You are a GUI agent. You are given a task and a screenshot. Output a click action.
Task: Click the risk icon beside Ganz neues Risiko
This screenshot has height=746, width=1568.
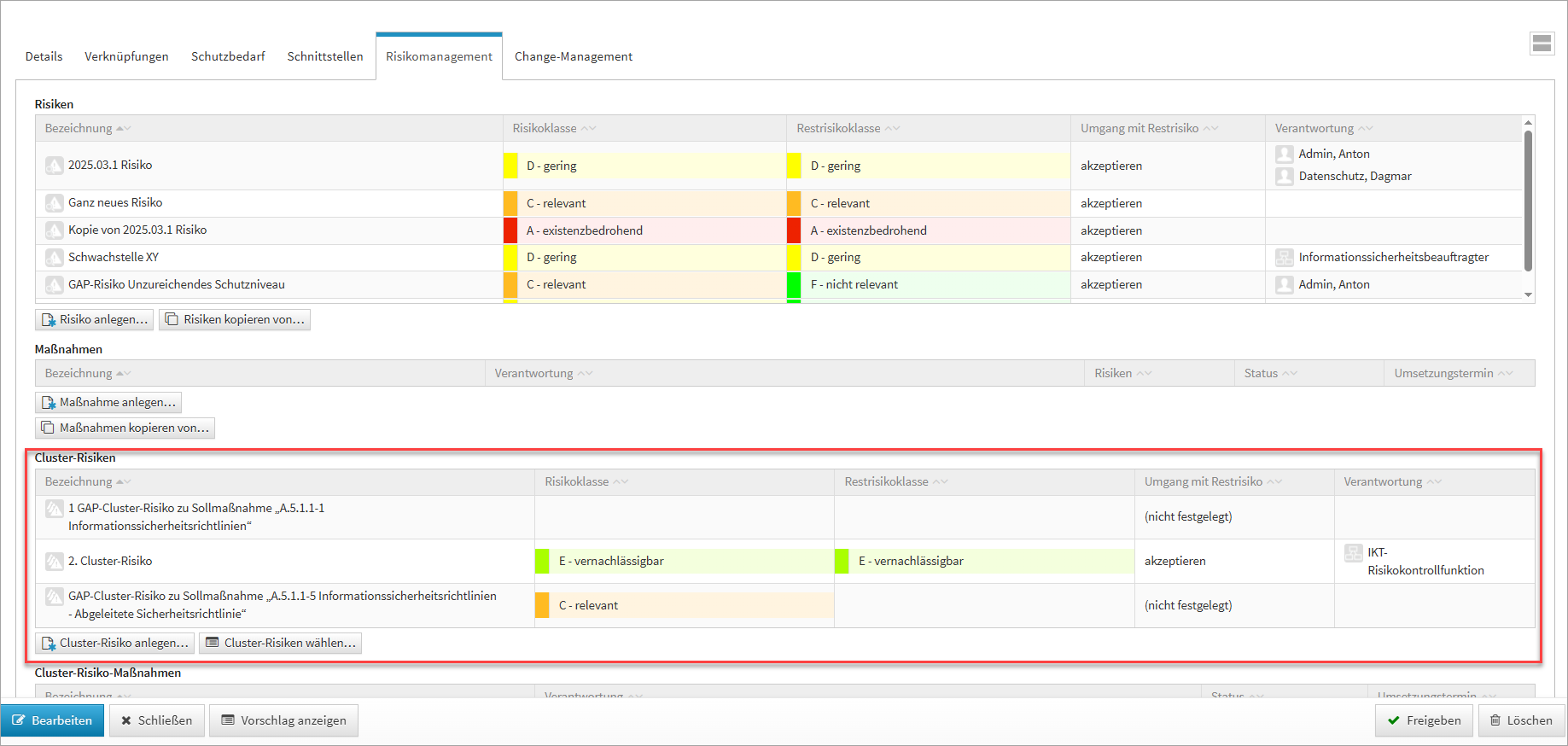click(55, 203)
